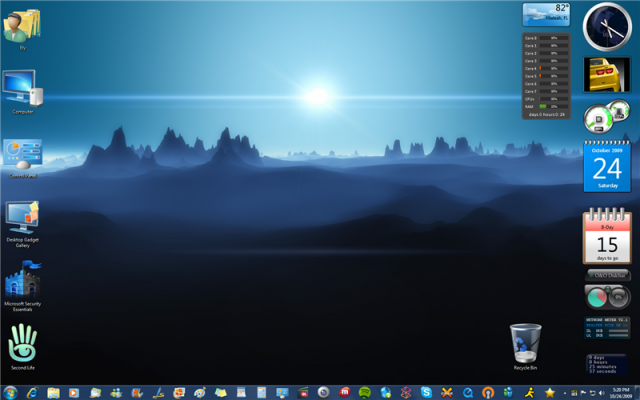
Task: Launch AIM running man from taskbar
Action: pos(529,393)
